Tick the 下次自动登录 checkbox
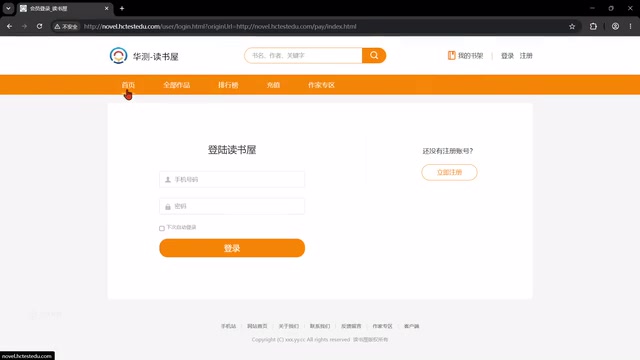Screen dimensions: 640x360 [x=162, y=228]
